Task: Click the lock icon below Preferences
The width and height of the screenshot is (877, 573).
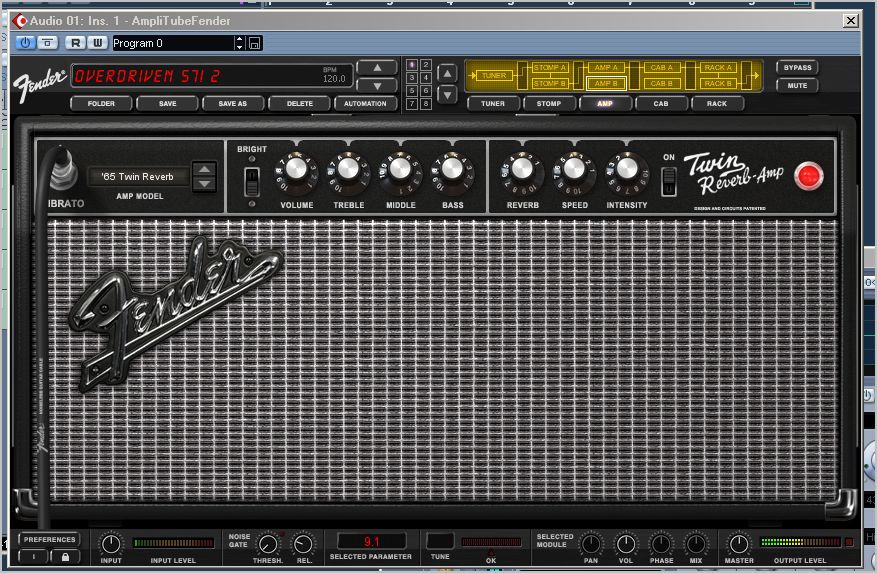Action: point(64,556)
